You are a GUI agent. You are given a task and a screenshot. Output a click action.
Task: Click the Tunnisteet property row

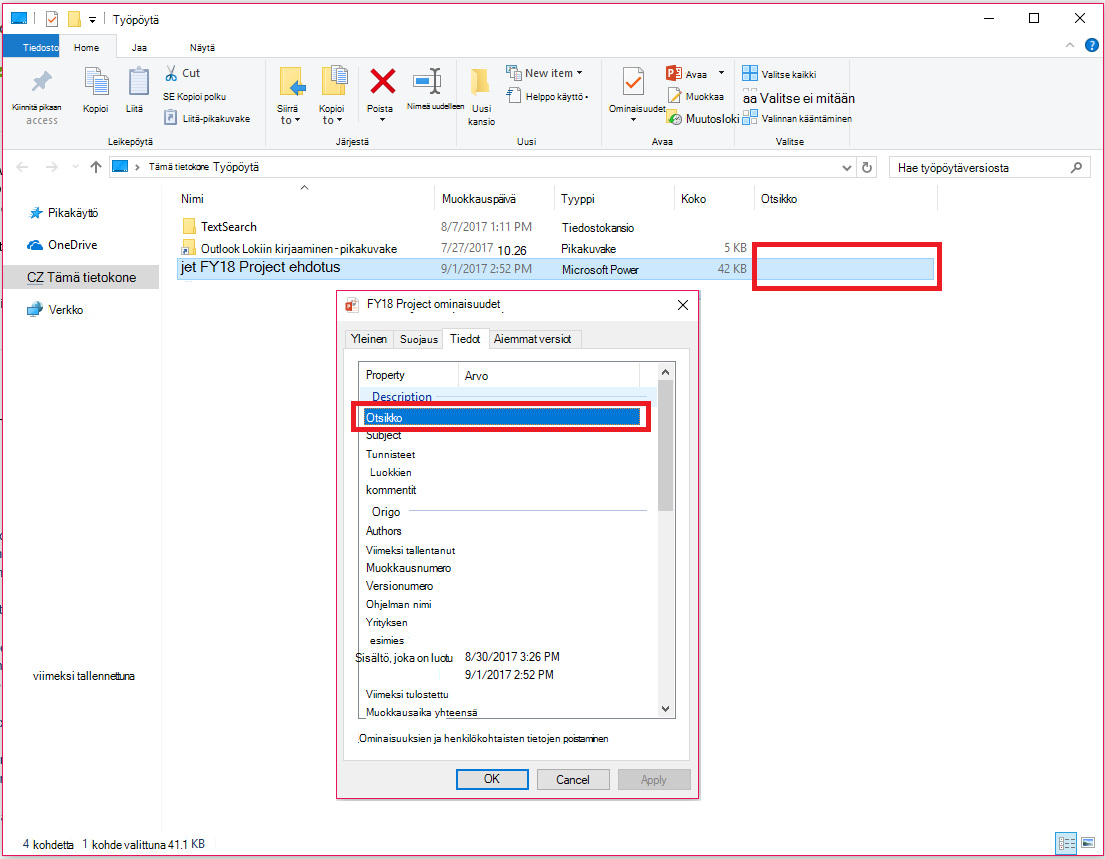(x=390, y=455)
